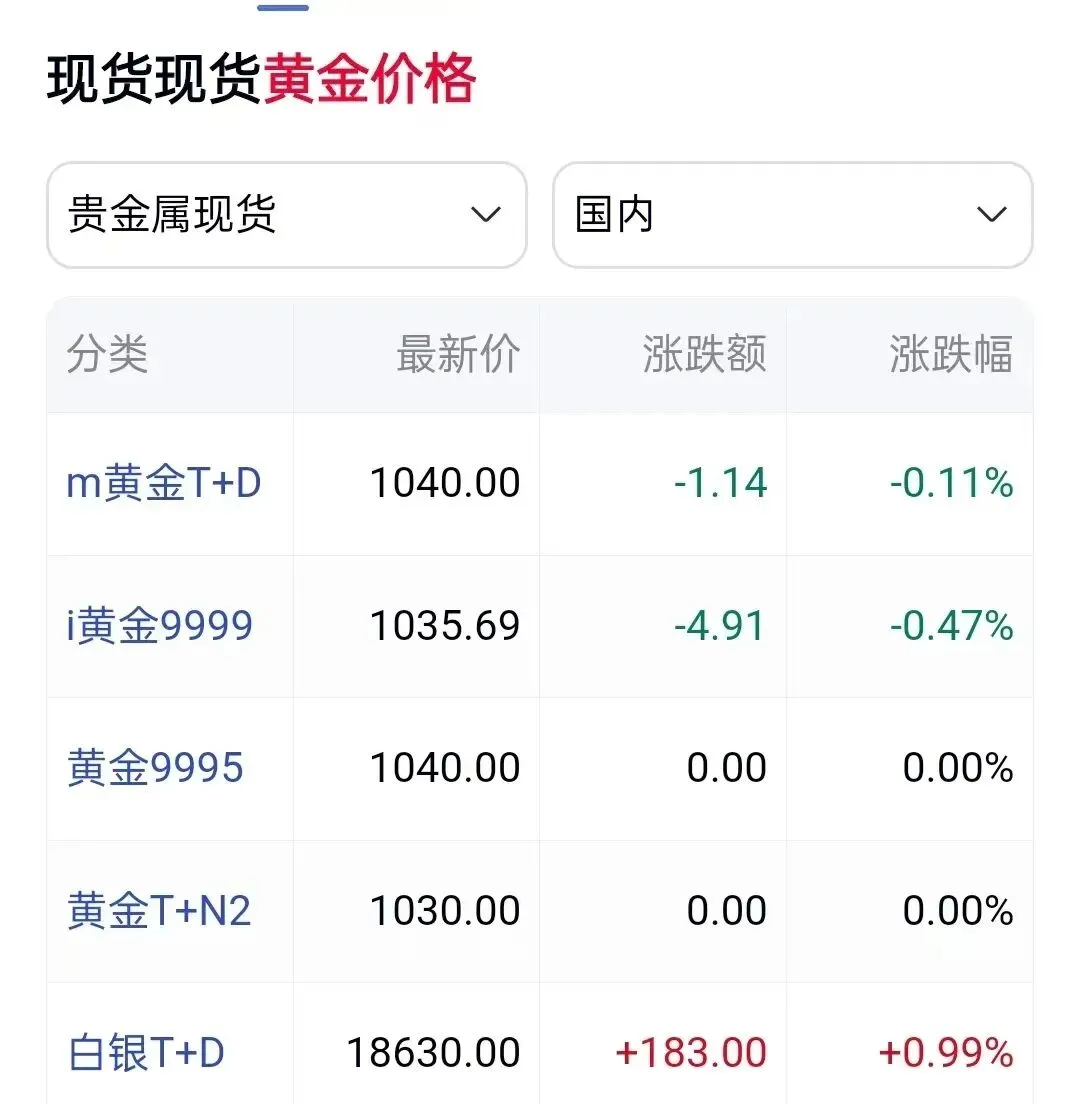
Task: Click the 现货黄金价格 page heading
Action: click(x=262, y=79)
